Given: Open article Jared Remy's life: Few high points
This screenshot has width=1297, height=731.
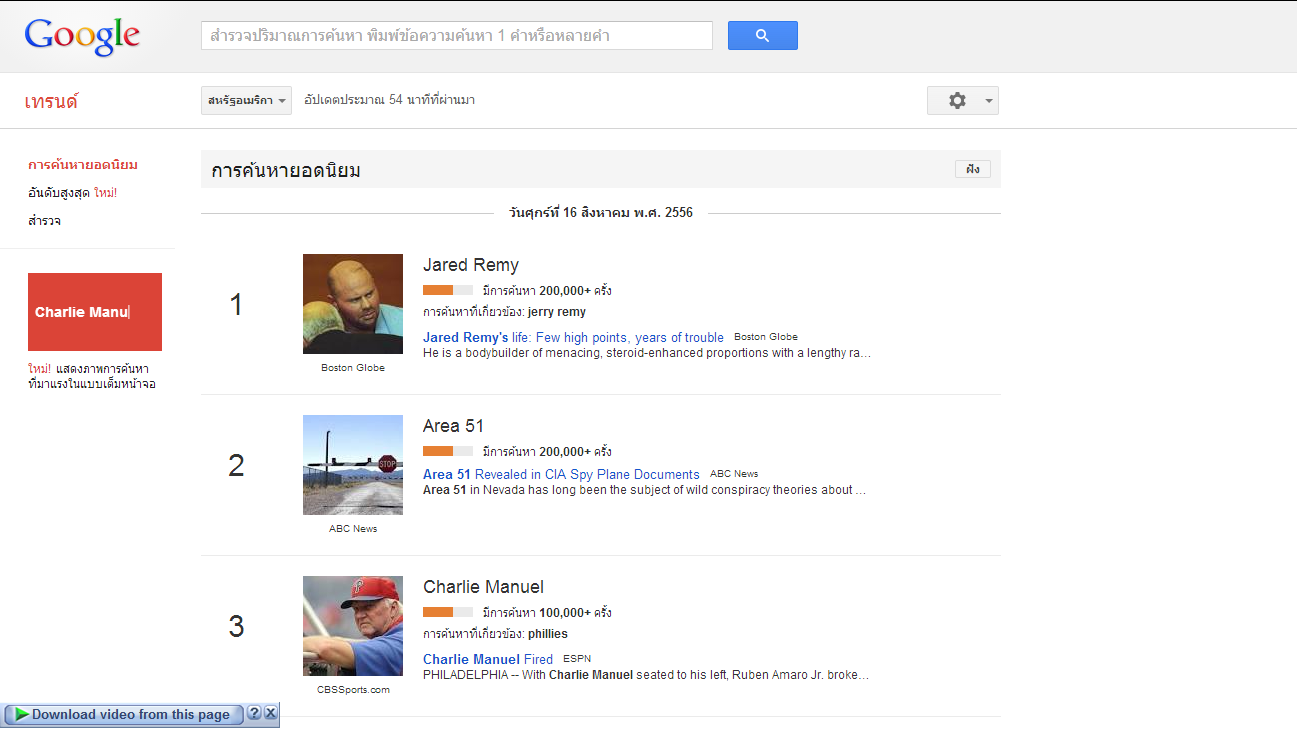Looking at the screenshot, I should pyautogui.click(x=573, y=338).
